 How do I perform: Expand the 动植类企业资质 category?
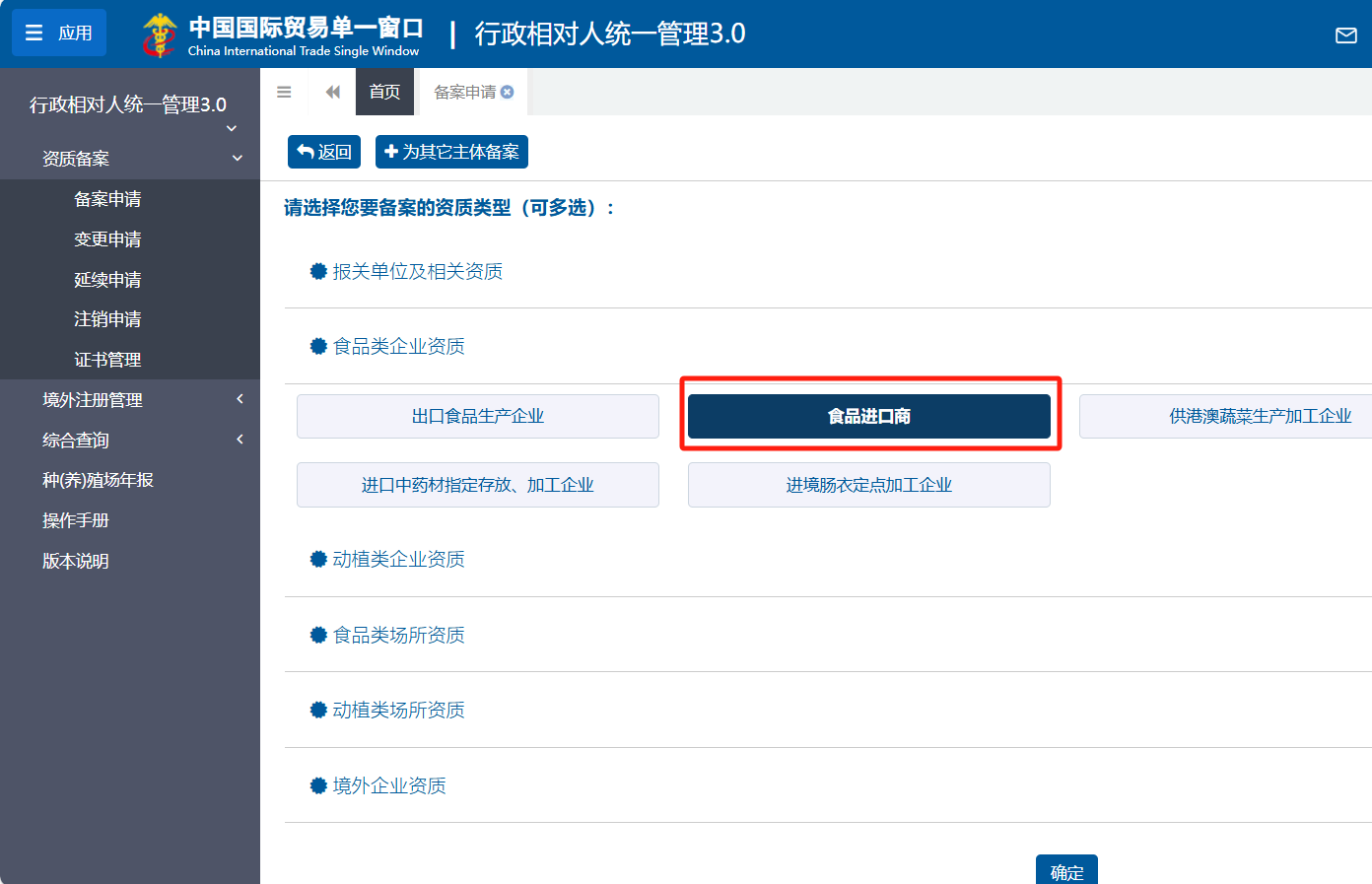pos(398,559)
